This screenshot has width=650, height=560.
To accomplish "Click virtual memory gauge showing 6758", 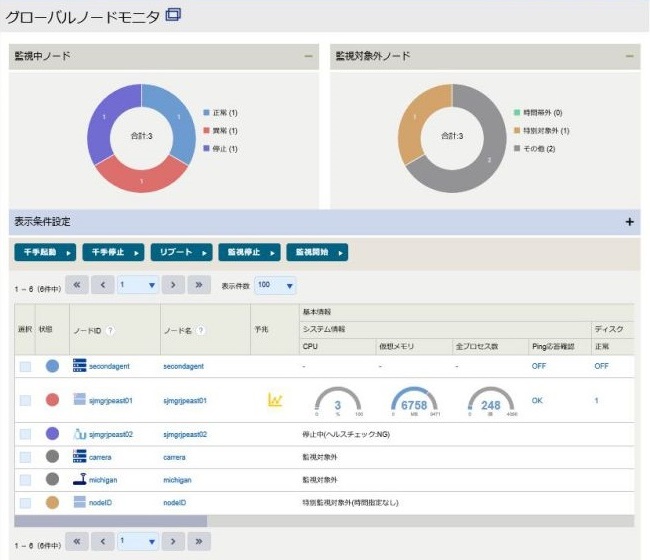I will (414, 401).
